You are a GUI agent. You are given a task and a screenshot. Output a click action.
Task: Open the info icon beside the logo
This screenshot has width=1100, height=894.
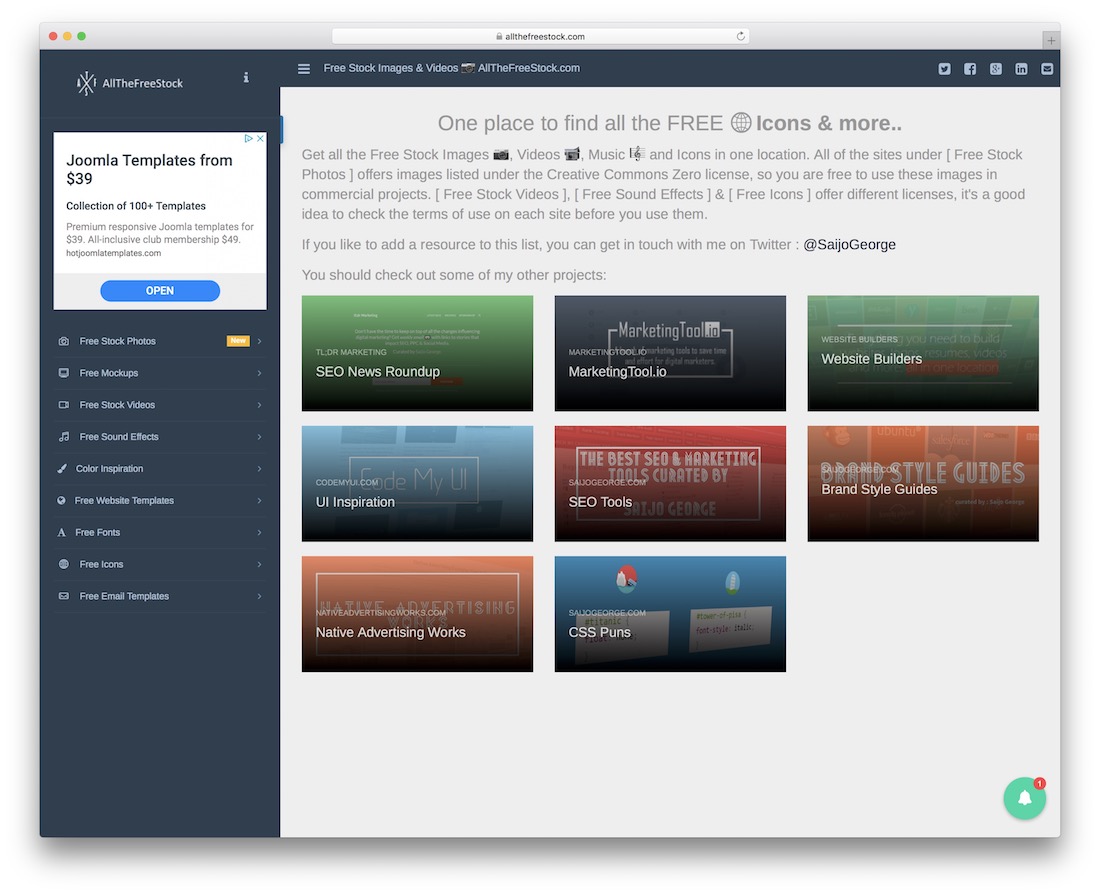(x=246, y=77)
